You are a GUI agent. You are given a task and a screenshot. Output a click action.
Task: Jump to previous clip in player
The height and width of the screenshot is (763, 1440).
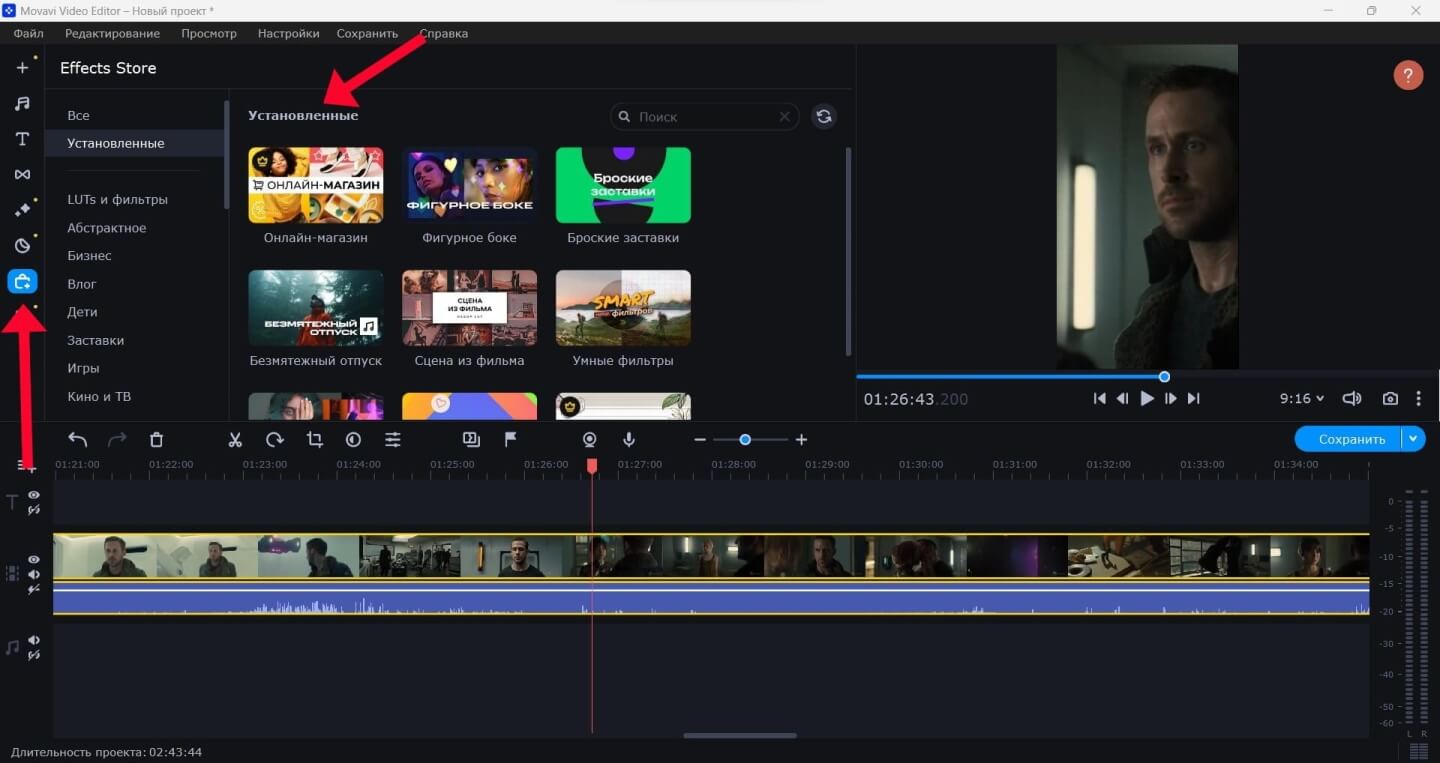(x=1099, y=398)
